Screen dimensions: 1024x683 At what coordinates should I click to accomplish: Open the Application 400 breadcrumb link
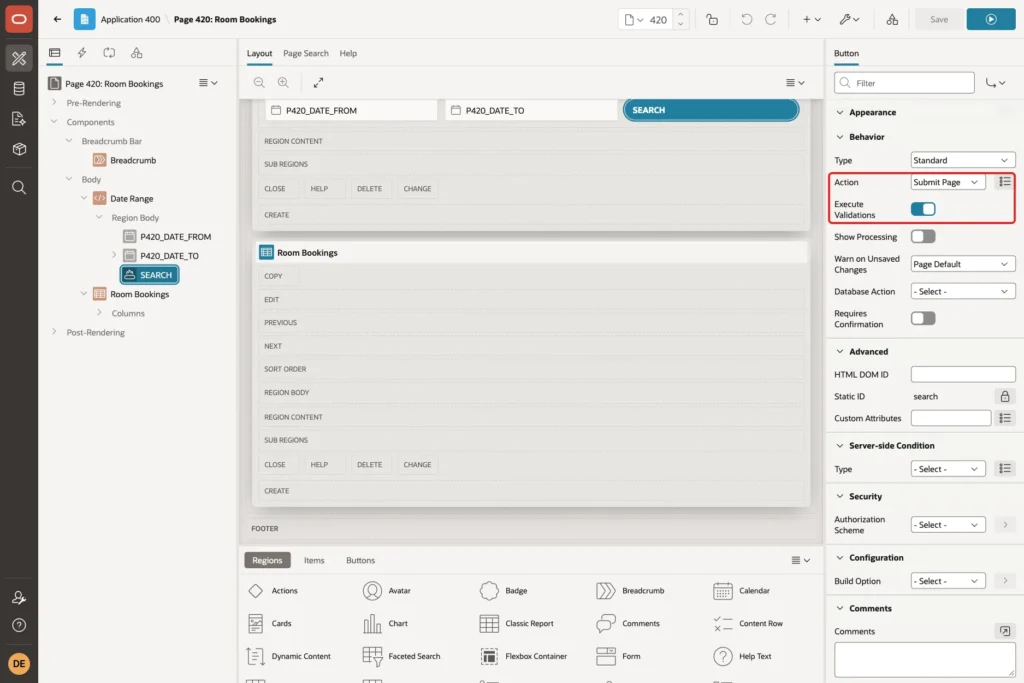pyautogui.click(x=130, y=20)
